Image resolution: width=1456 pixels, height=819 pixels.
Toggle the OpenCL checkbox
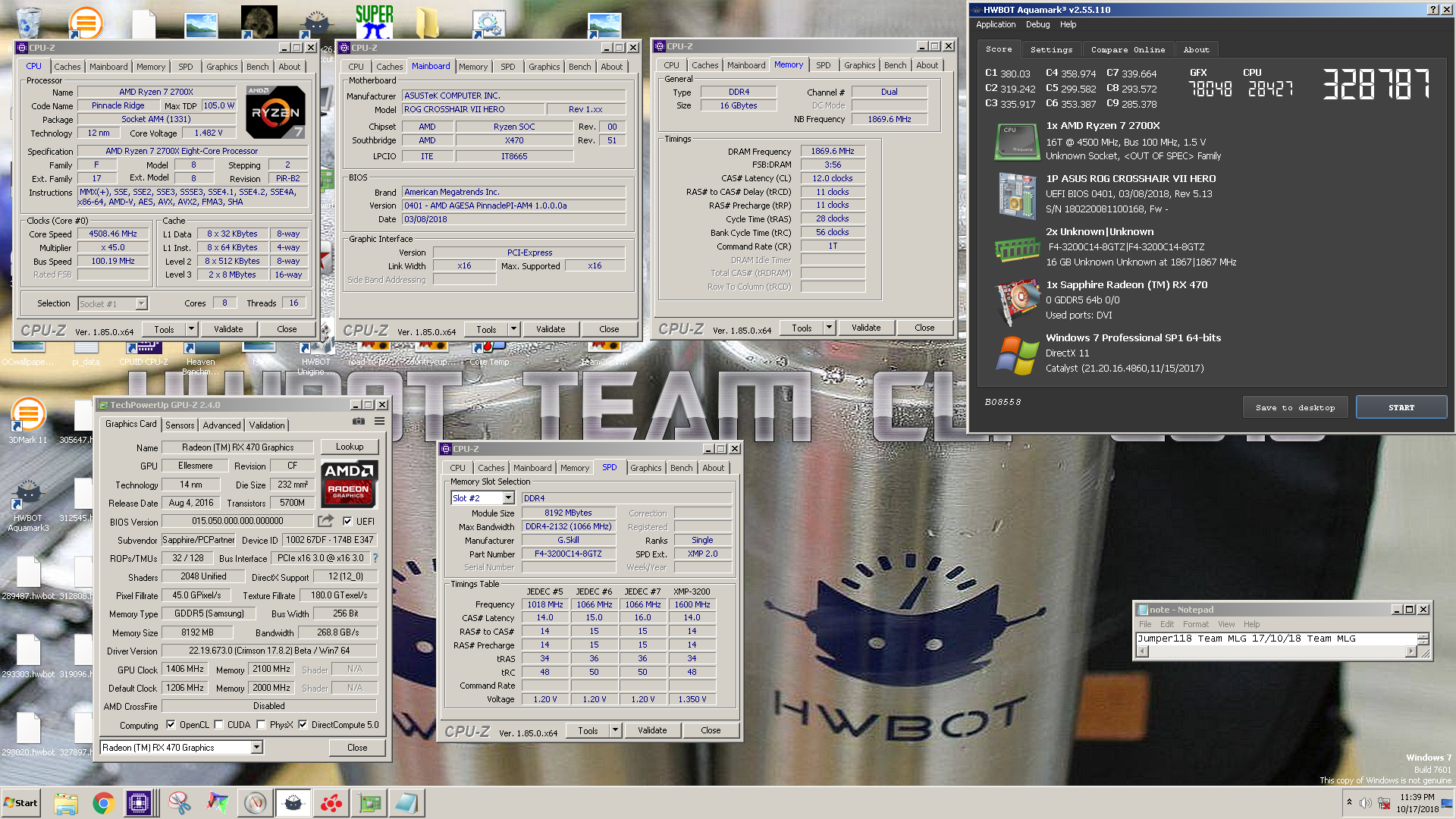click(x=171, y=725)
